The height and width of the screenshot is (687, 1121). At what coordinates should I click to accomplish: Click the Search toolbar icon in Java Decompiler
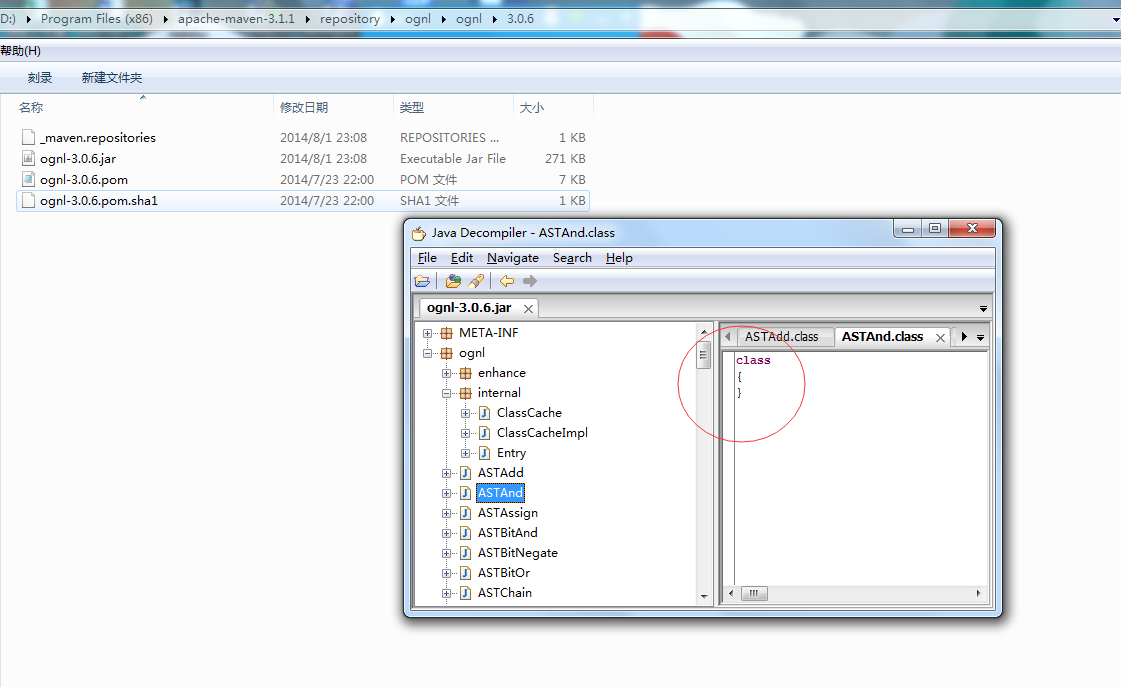[476, 281]
